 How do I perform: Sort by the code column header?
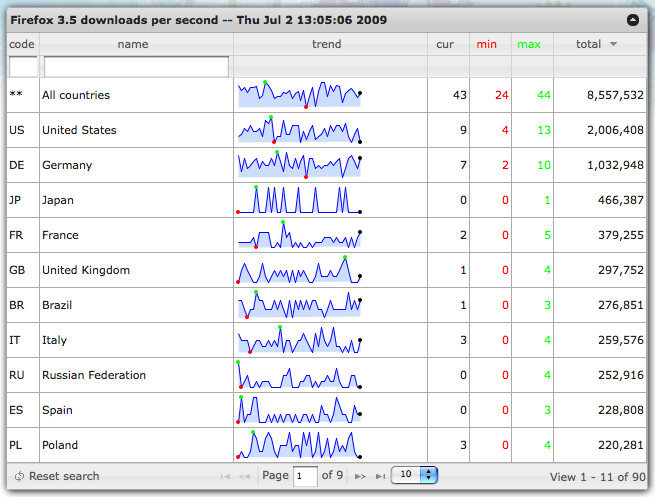click(22, 44)
